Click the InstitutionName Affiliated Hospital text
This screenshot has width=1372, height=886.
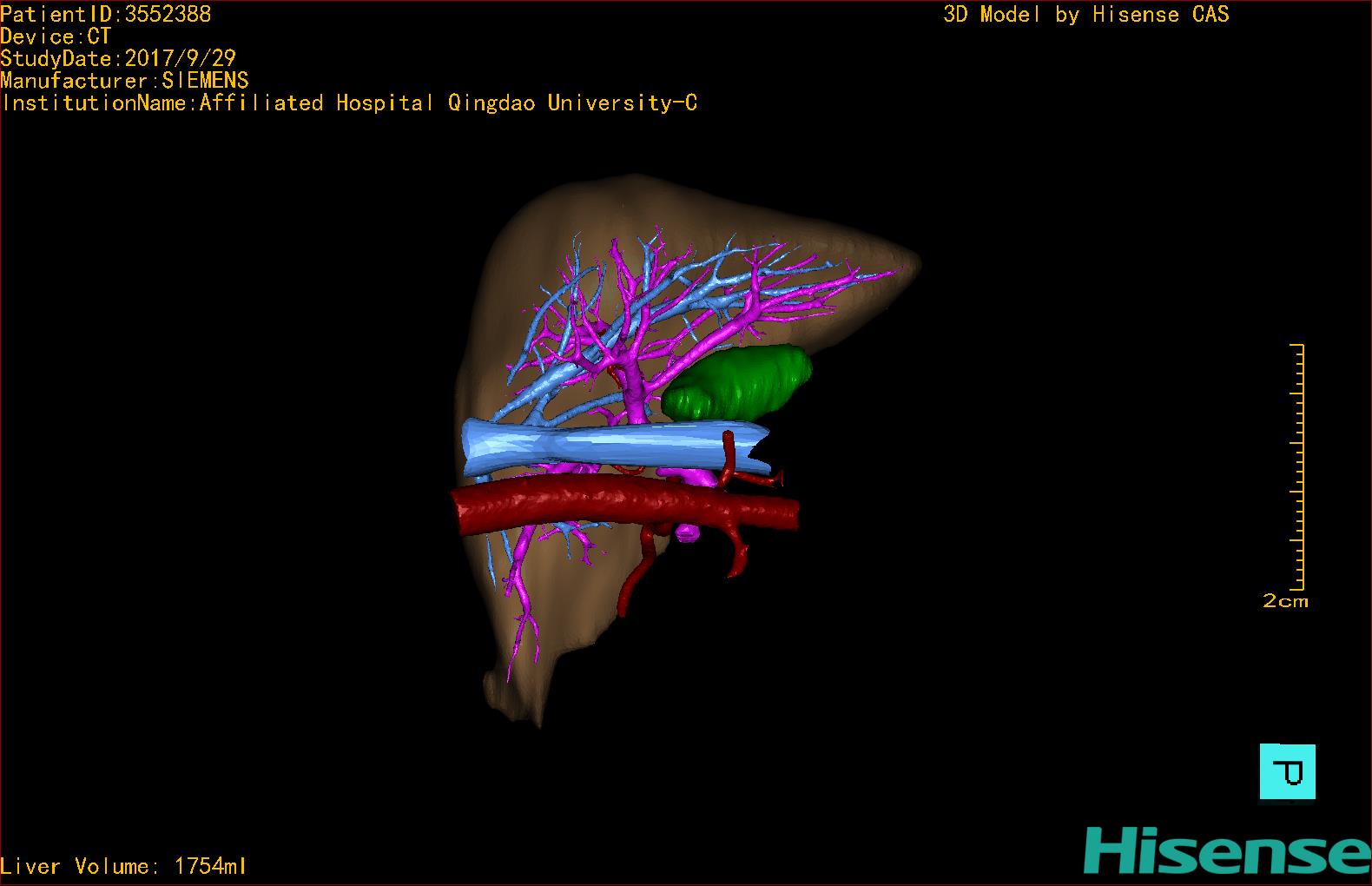click(x=349, y=102)
